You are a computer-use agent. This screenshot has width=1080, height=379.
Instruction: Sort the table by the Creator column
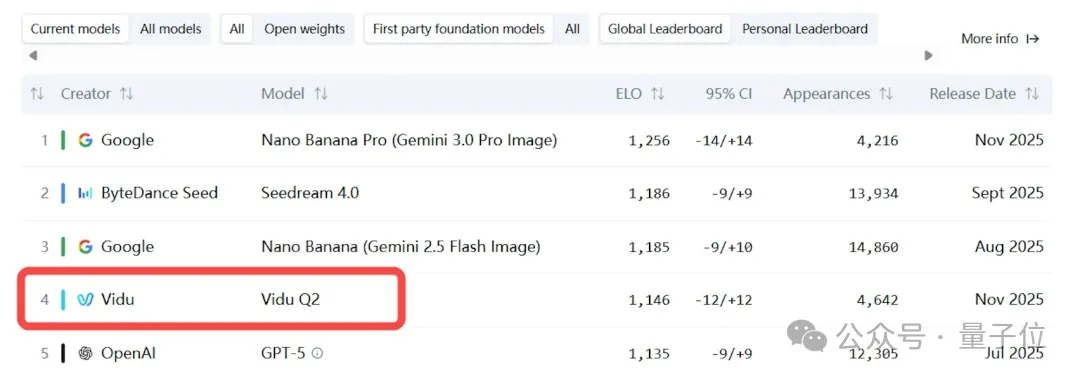pos(127,94)
